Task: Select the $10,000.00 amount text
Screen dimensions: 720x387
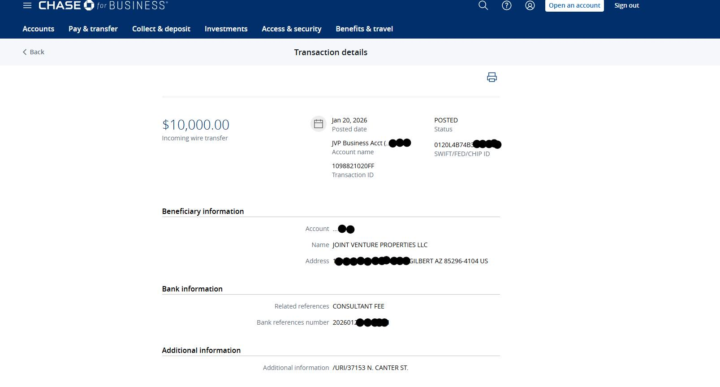Action: pos(196,124)
